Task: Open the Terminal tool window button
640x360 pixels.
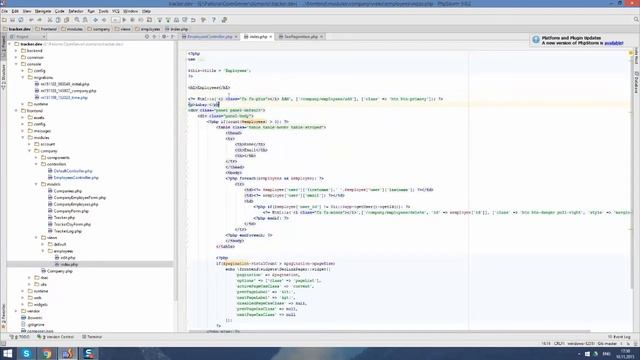Action: pos(92,337)
